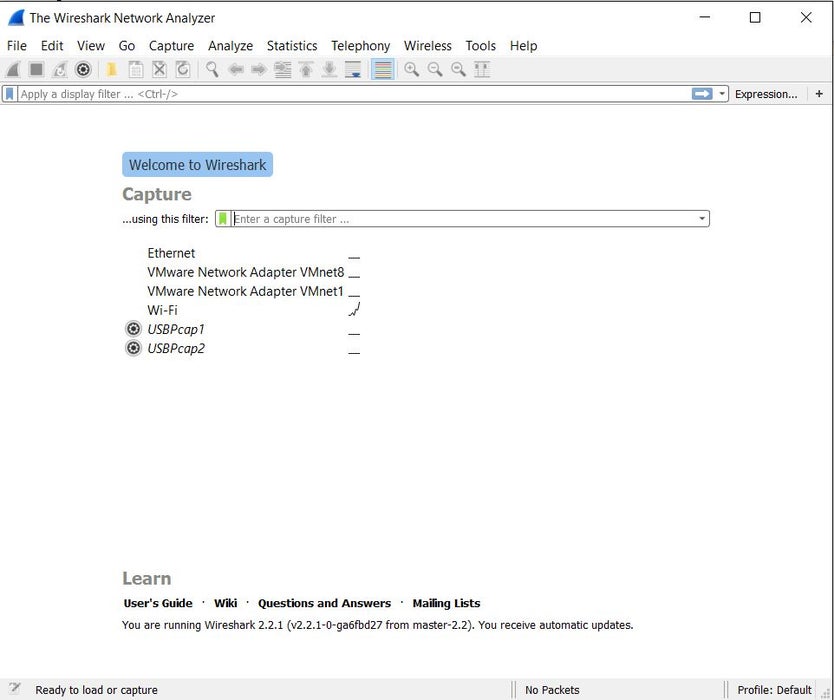Open the Go menu
Screen dimensions: 834x700
click(127, 46)
